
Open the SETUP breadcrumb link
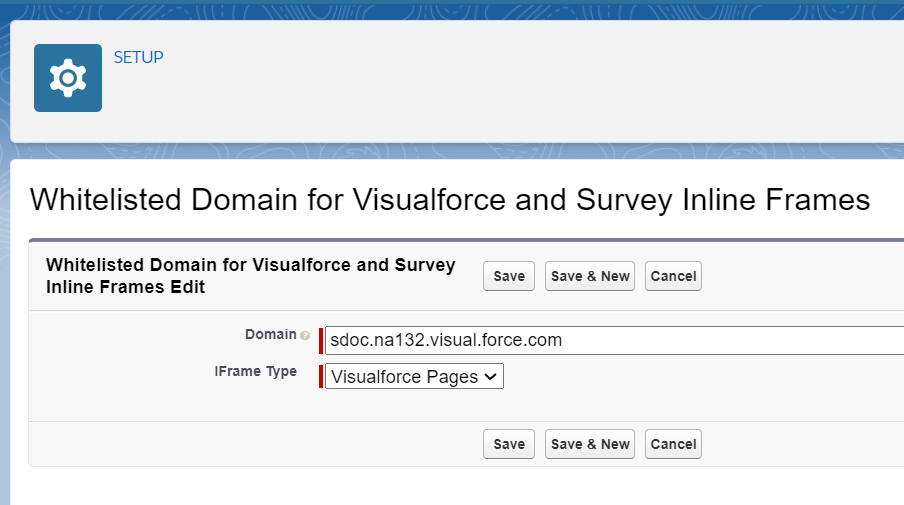tap(138, 58)
